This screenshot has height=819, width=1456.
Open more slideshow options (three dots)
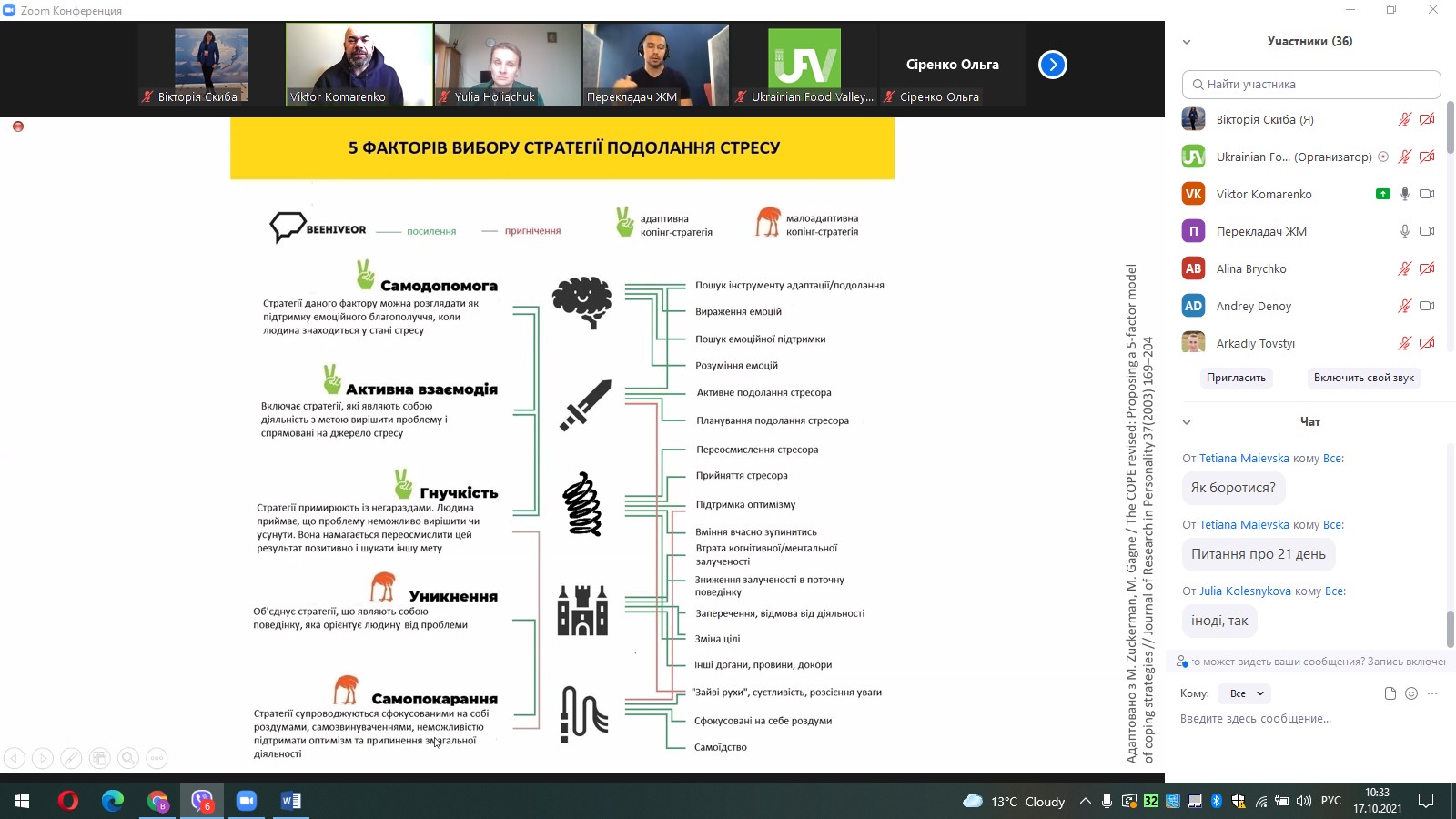pyautogui.click(x=157, y=757)
